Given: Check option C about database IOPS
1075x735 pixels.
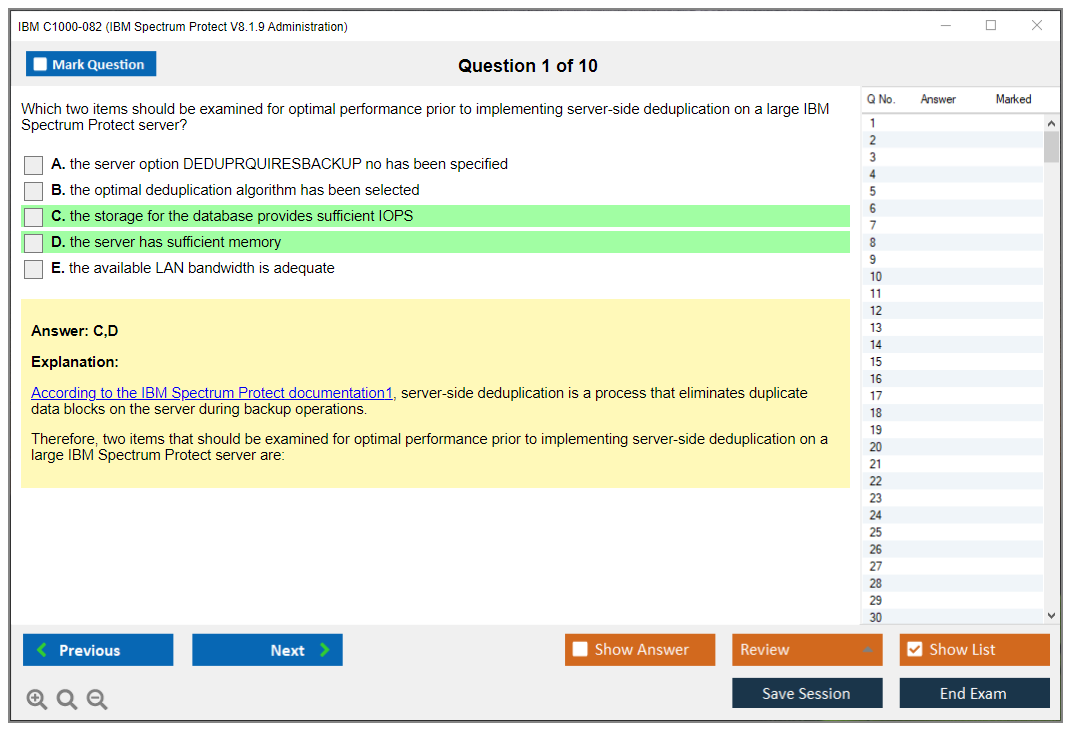Looking at the screenshot, I should click(34, 217).
